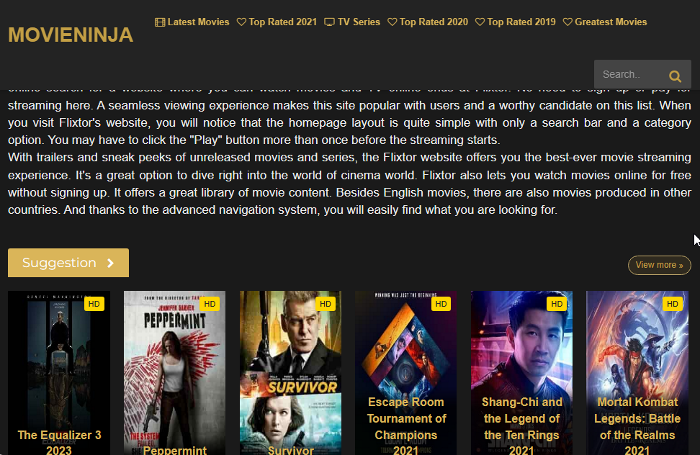Click the Suggestion button
The width and height of the screenshot is (700, 455).
[68, 263]
